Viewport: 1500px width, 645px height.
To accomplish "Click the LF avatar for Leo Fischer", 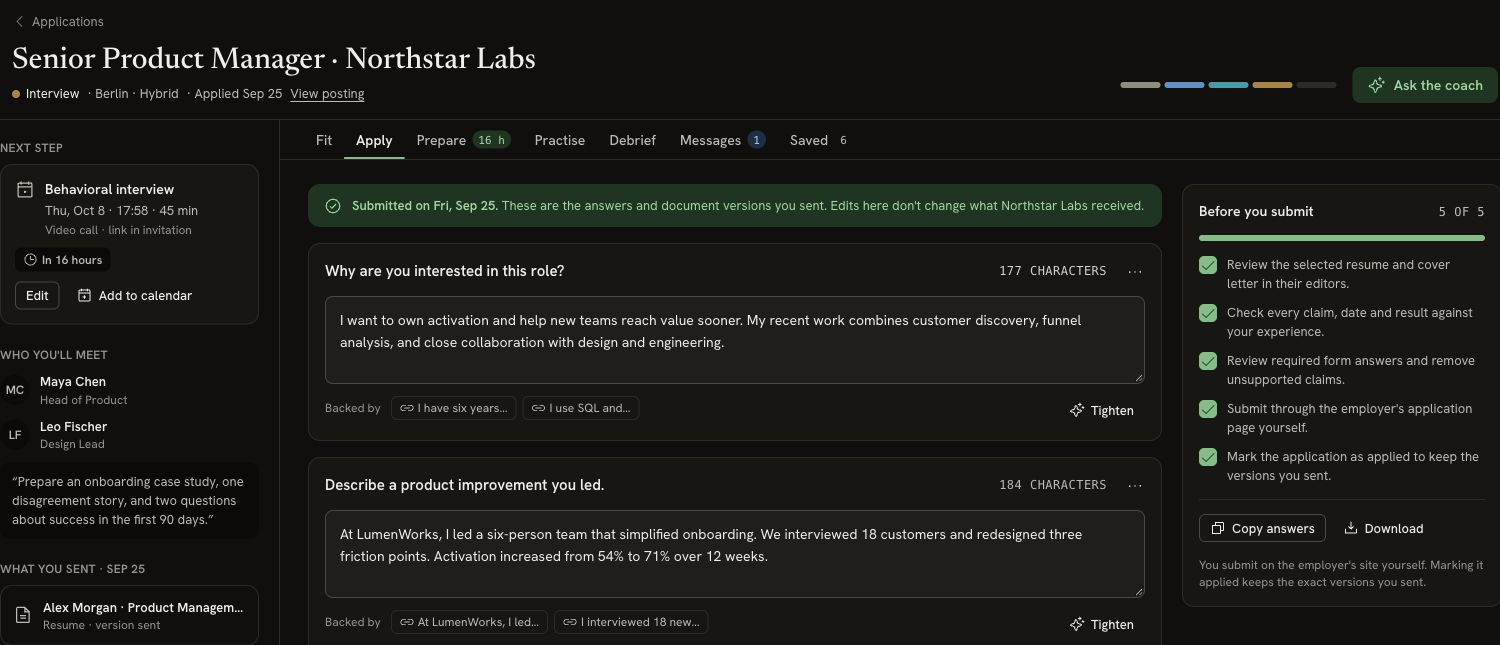I will [x=15, y=435].
